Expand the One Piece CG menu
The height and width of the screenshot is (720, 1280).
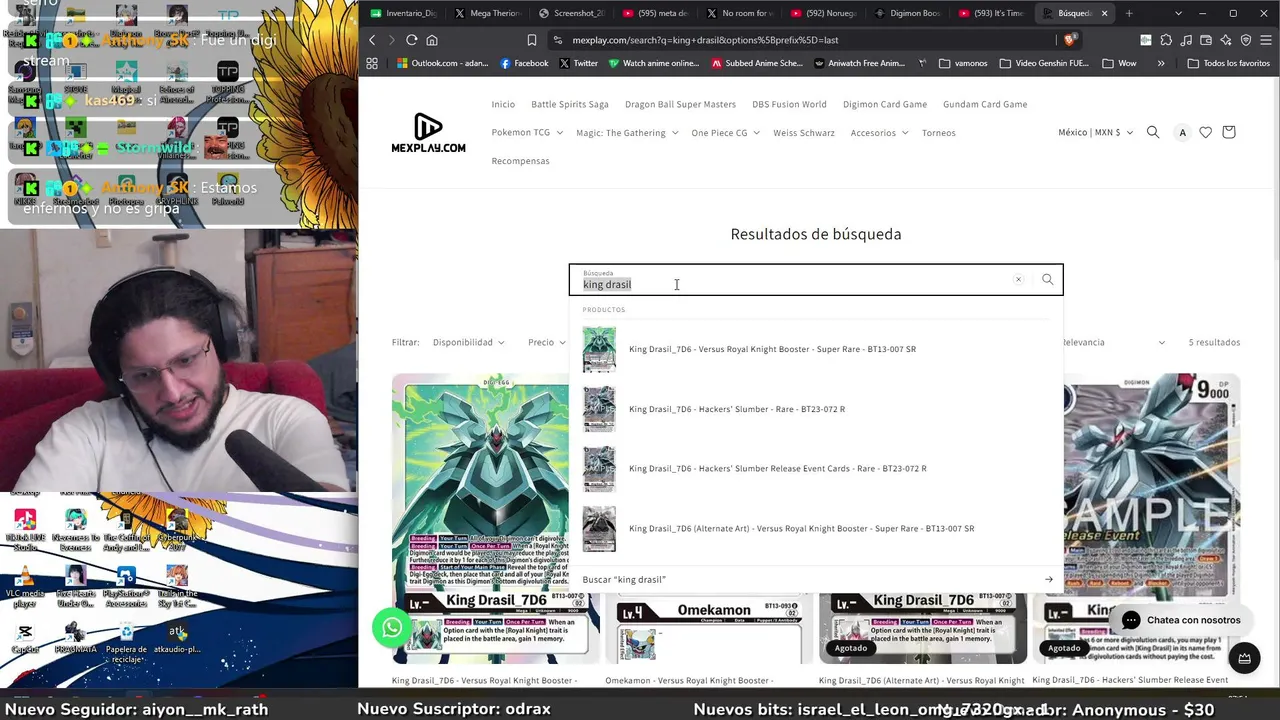tap(725, 132)
